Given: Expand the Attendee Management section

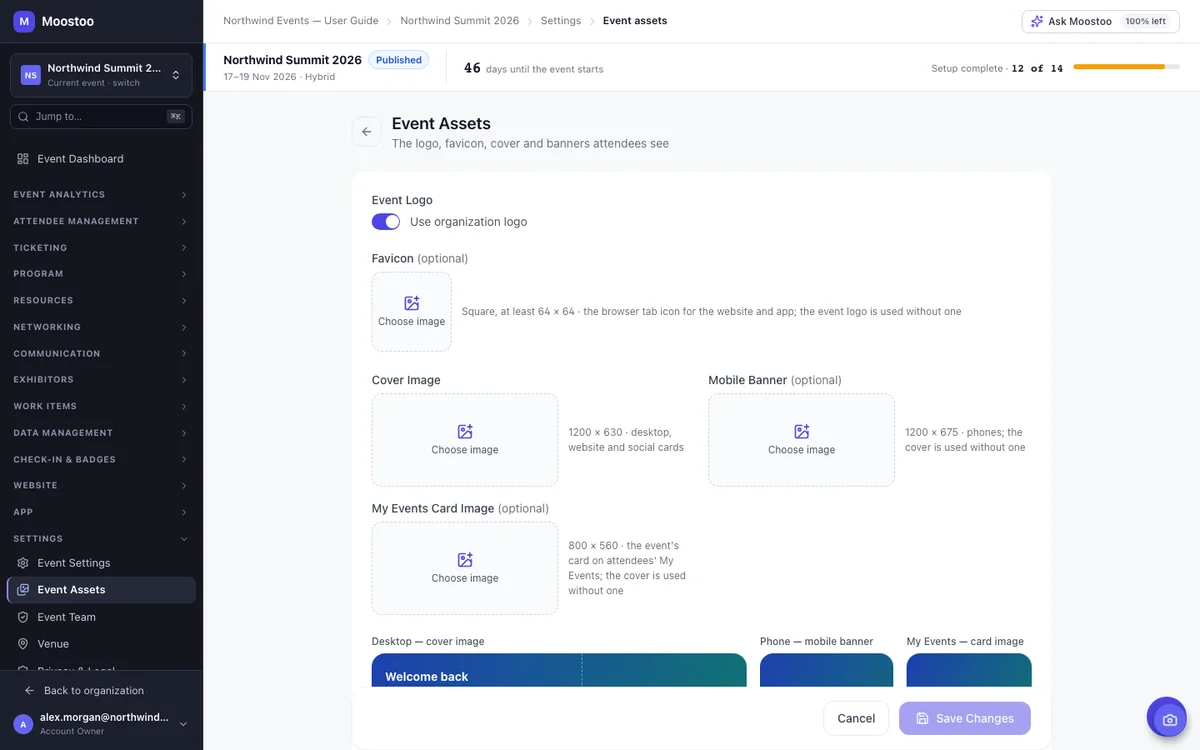Looking at the screenshot, I should pos(101,221).
